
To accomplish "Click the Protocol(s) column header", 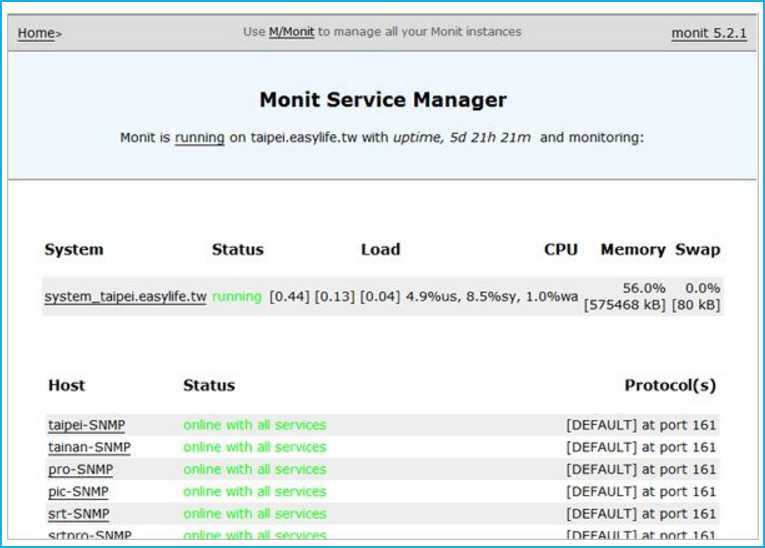I will pos(670,386).
